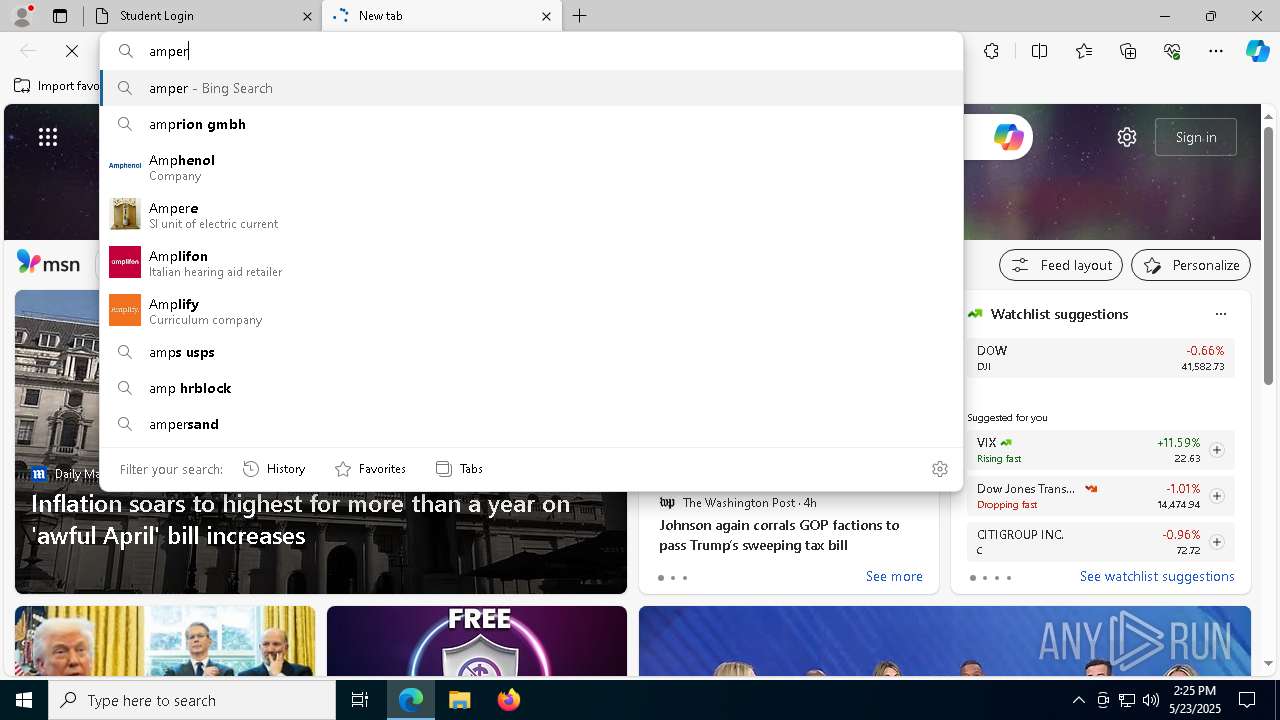Toggle split screen view icon
The width and height of the screenshot is (1280, 720).
click(x=1039, y=51)
